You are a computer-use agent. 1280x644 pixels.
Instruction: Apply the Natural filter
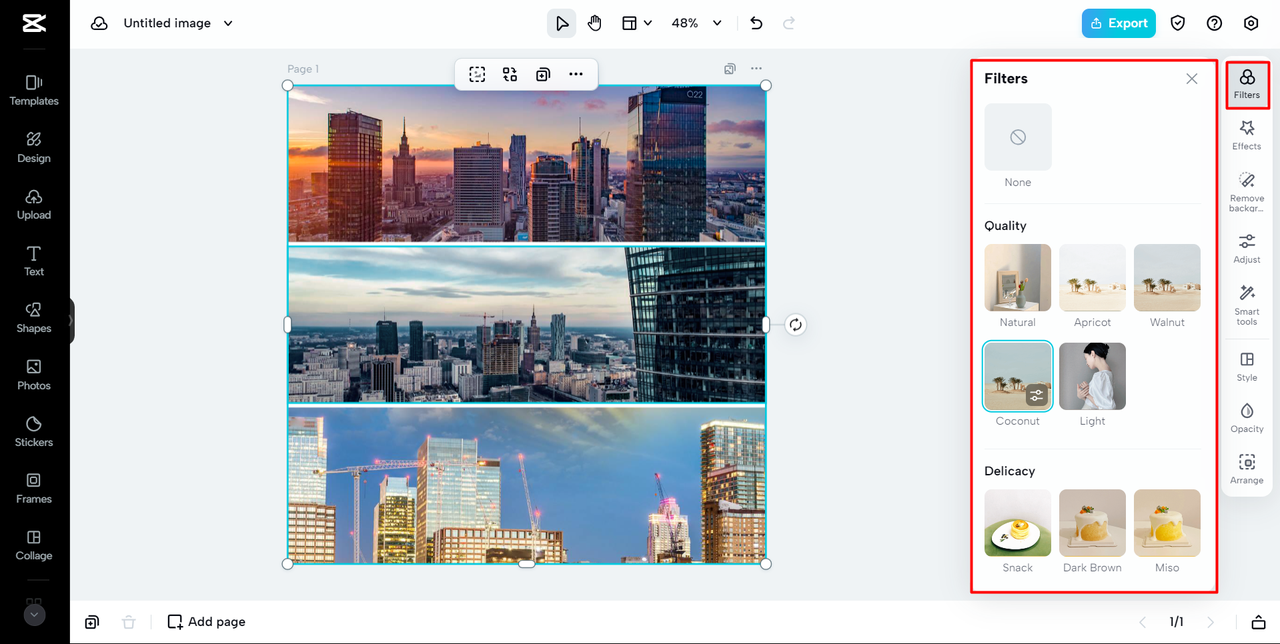(x=1018, y=277)
